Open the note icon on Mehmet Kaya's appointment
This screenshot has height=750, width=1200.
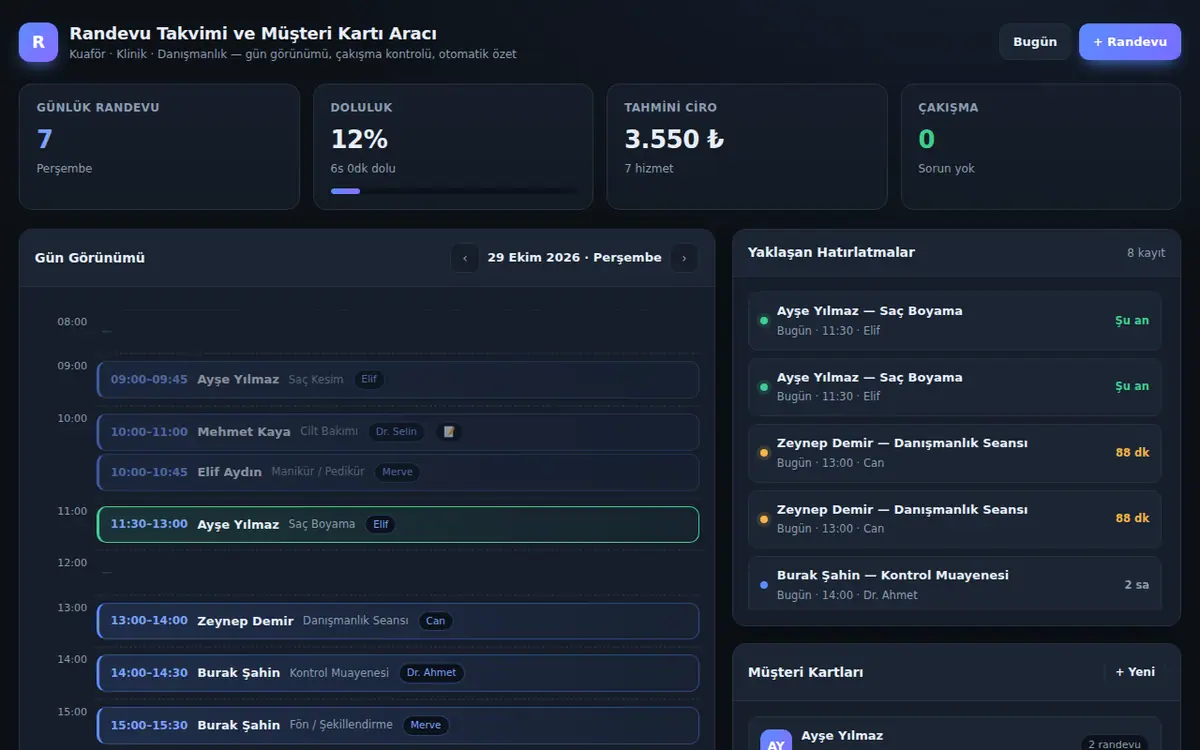(x=449, y=432)
